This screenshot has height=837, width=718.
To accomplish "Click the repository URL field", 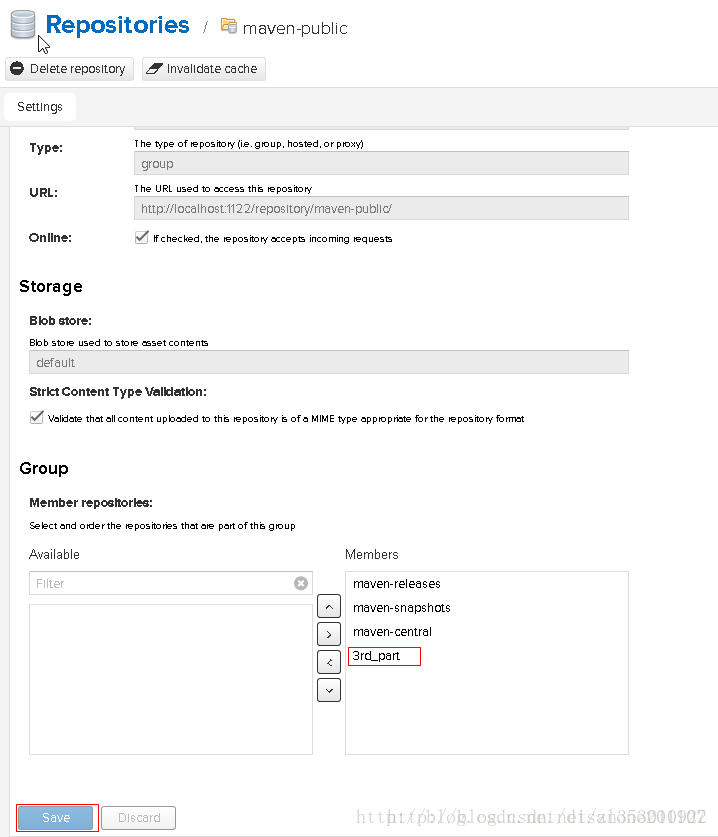I will [381, 208].
